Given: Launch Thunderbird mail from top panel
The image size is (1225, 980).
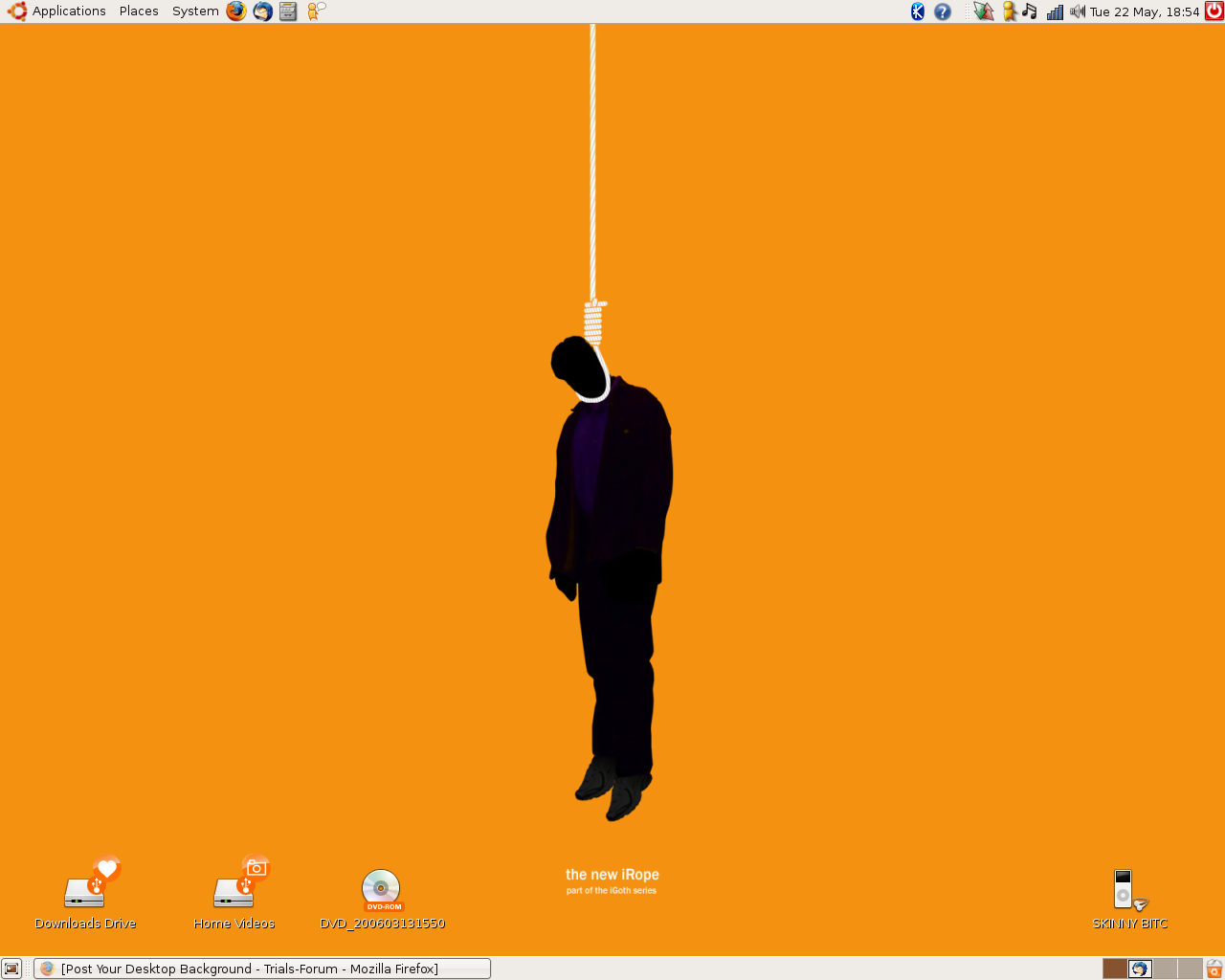Looking at the screenshot, I should pos(262,11).
